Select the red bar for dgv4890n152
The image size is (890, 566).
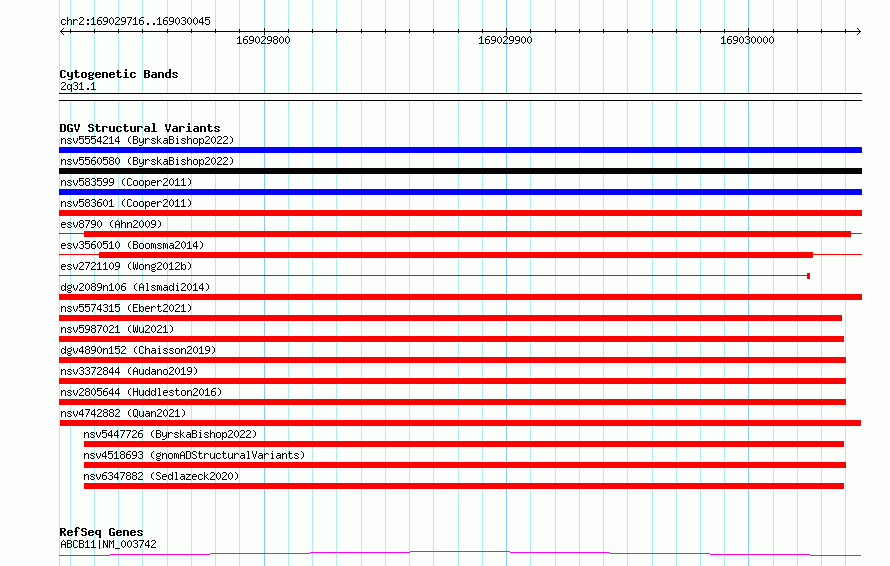click(x=452, y=360)
